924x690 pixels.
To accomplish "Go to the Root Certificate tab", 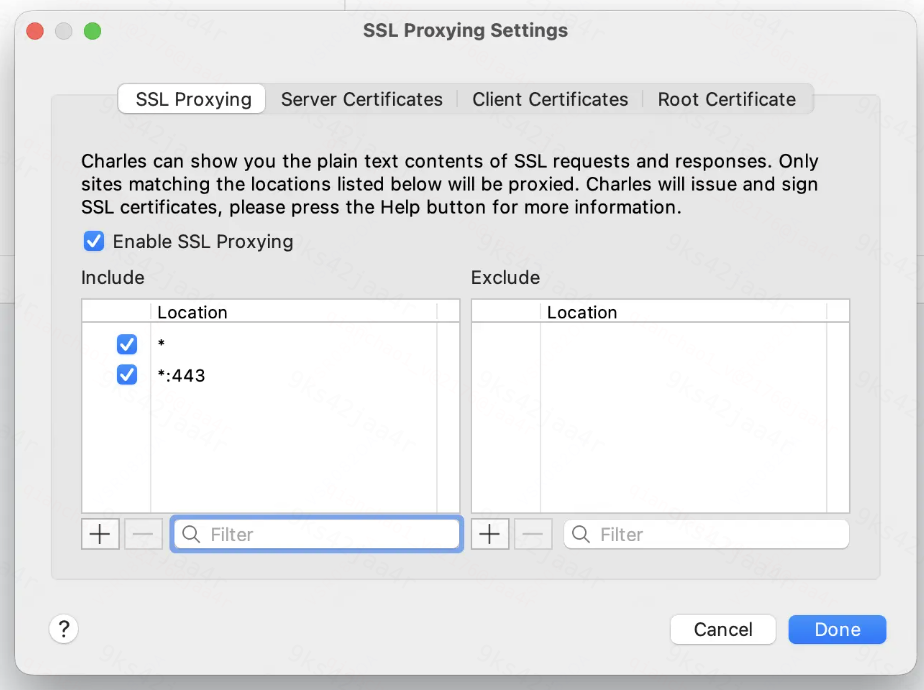I will click(x=727, y=99).
